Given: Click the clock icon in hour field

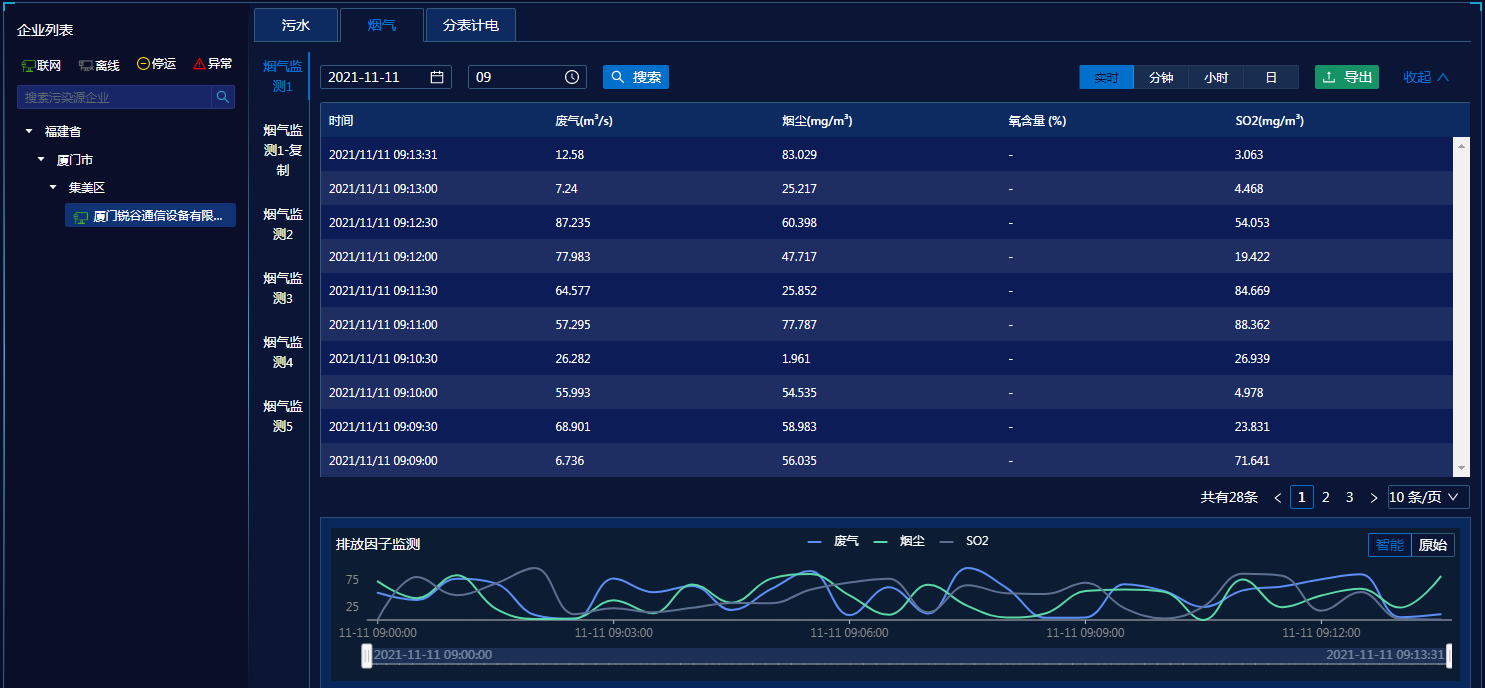Looking at the screenshot, I should [x=571, y=77].
